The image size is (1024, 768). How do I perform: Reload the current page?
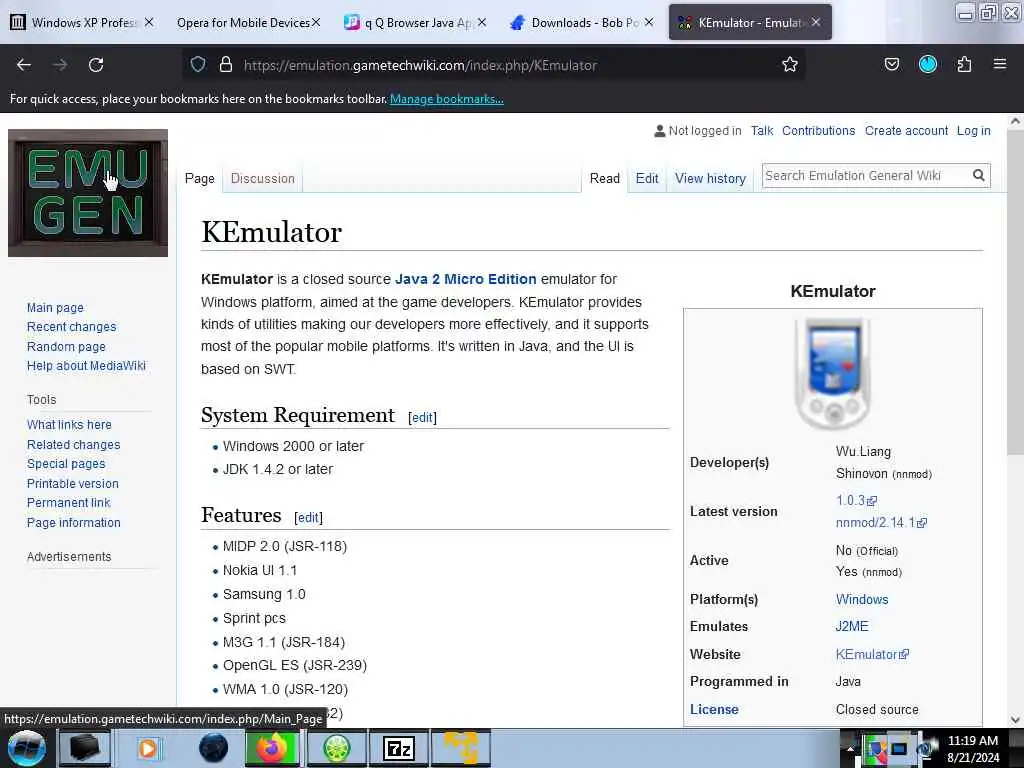coord(96,65)
